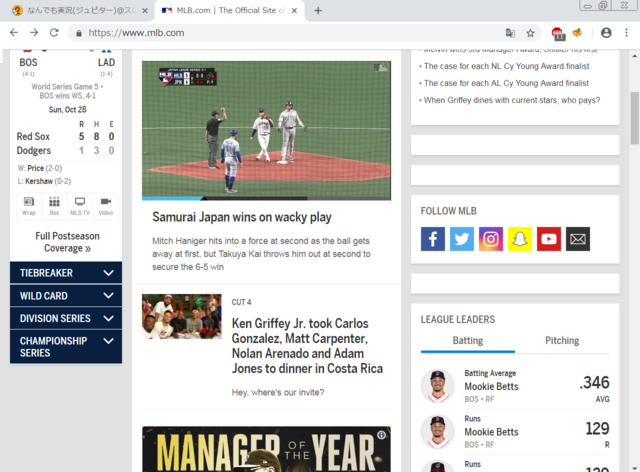
Task: Bookmark this page with the star icon
Action: (x=530, y=33)
